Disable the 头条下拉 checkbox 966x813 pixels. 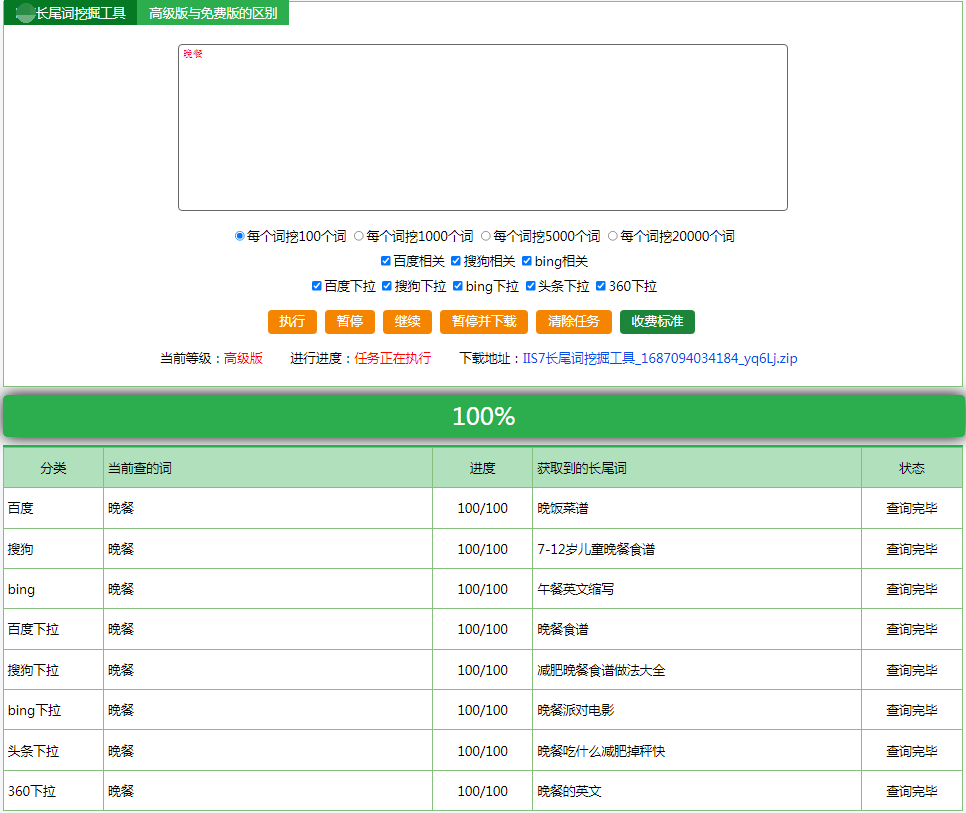tap(530, 286)
